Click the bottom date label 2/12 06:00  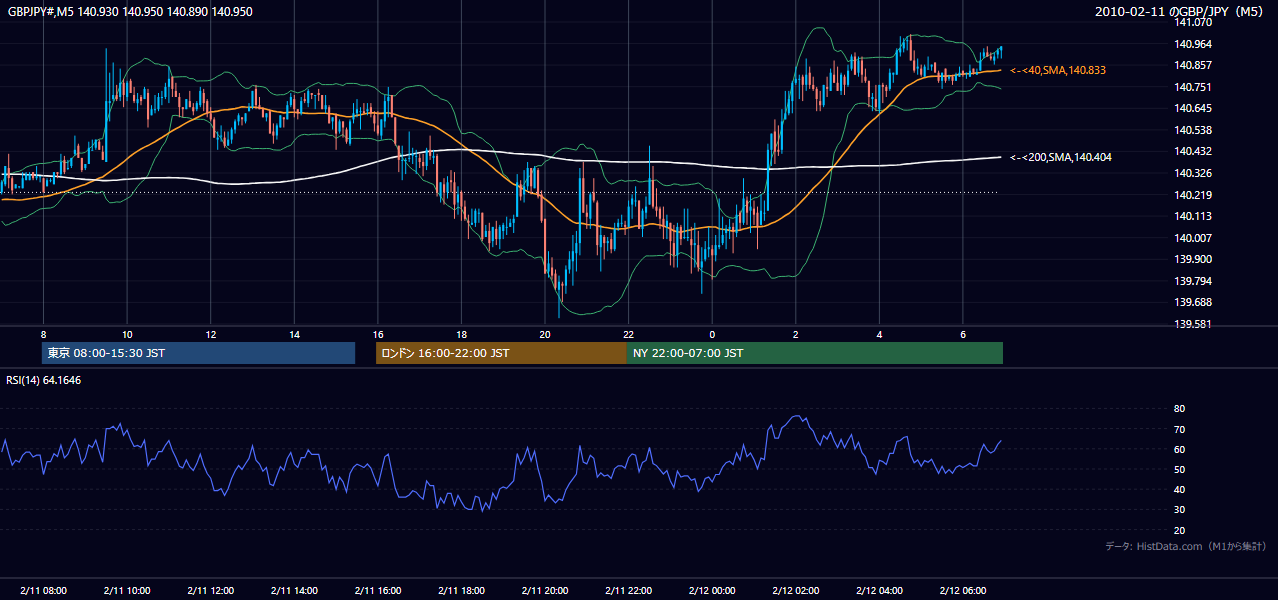point(963,591)
